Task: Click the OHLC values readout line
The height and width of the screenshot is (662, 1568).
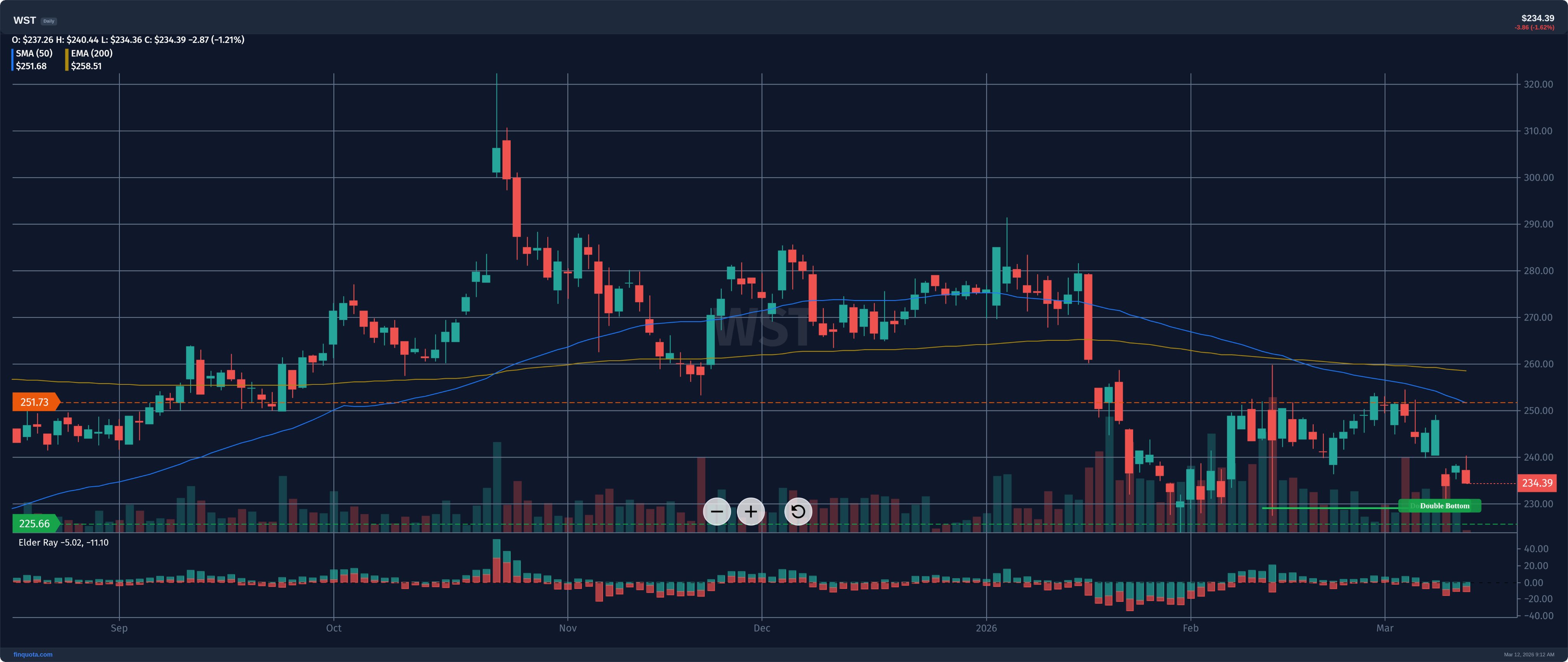Action: click(x=128, y=39)
